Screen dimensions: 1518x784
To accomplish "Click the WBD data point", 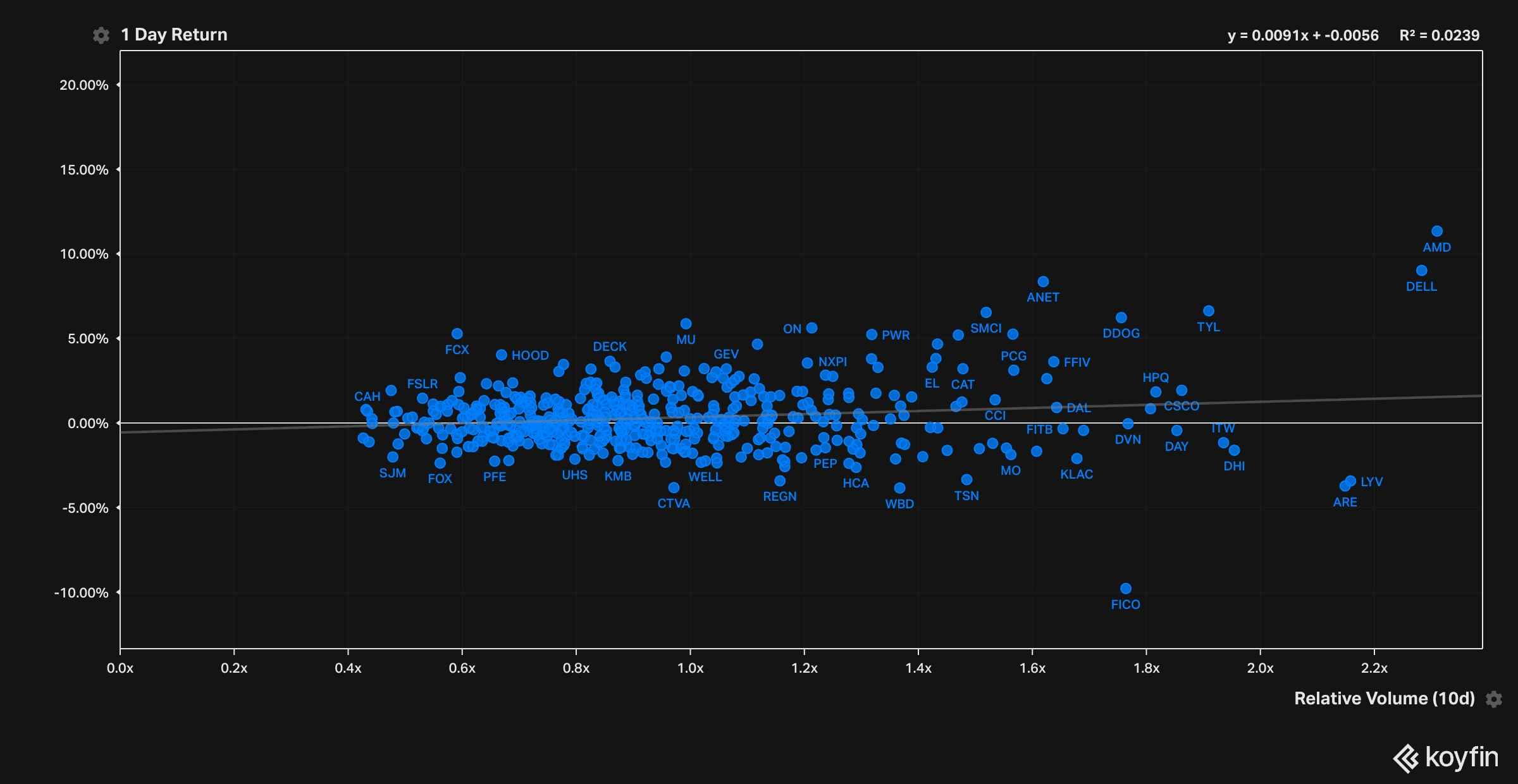I will [x=899, y=488].
